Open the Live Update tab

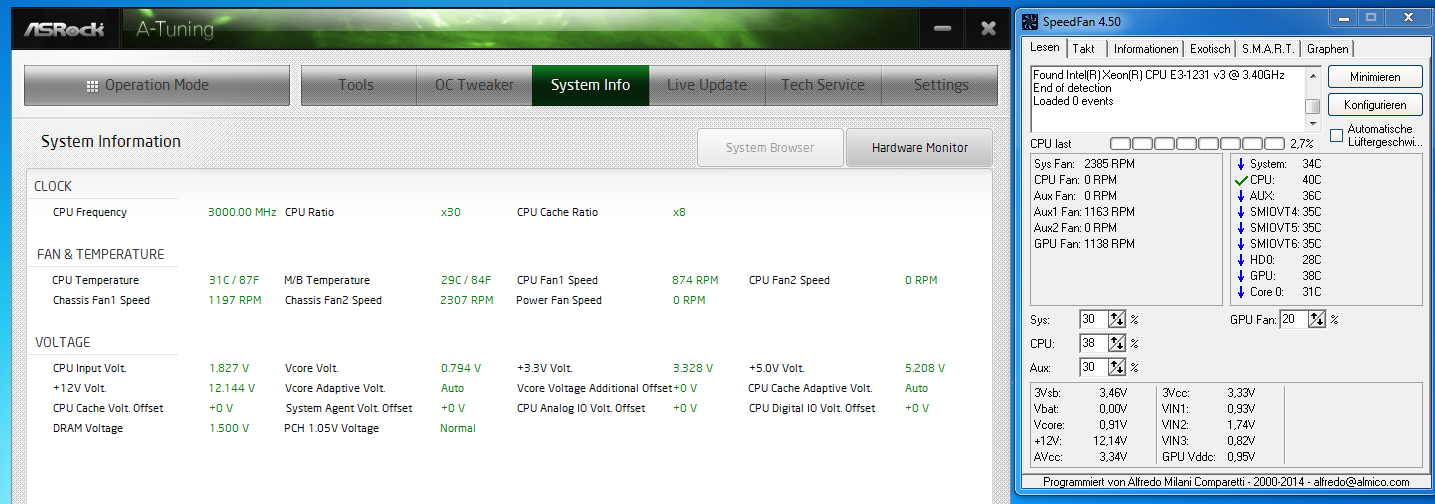[706, 85]
